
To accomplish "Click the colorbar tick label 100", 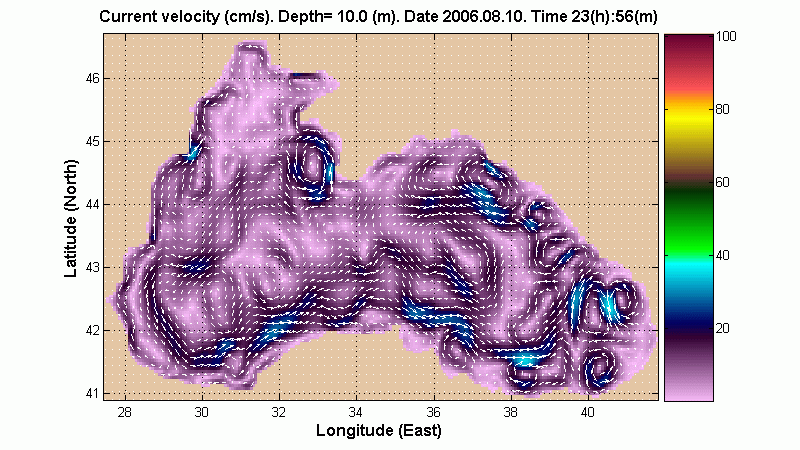I will tap(727, 36).
